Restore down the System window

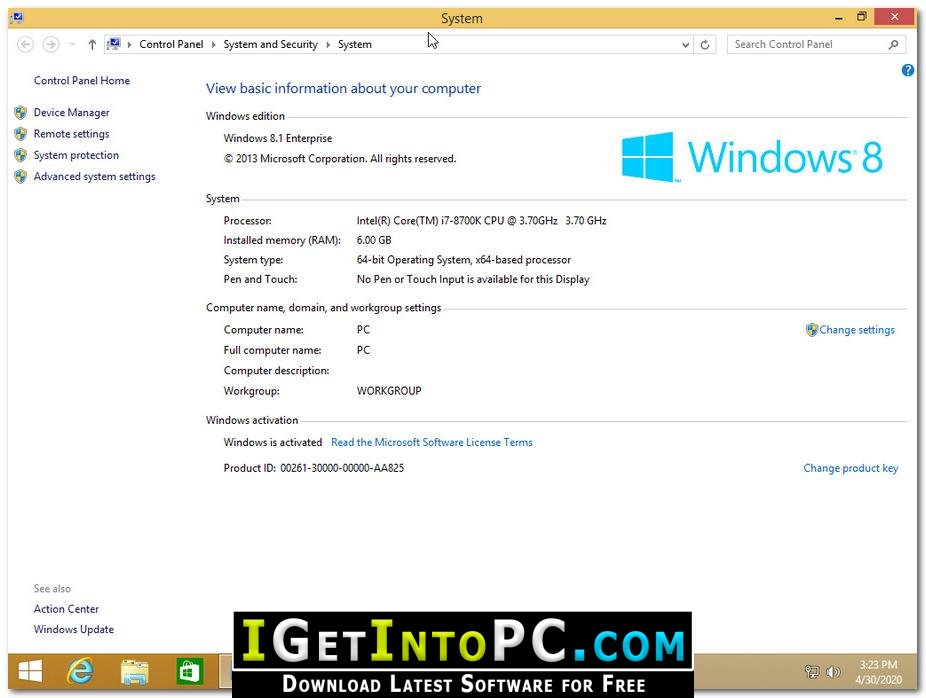(862, 17)
